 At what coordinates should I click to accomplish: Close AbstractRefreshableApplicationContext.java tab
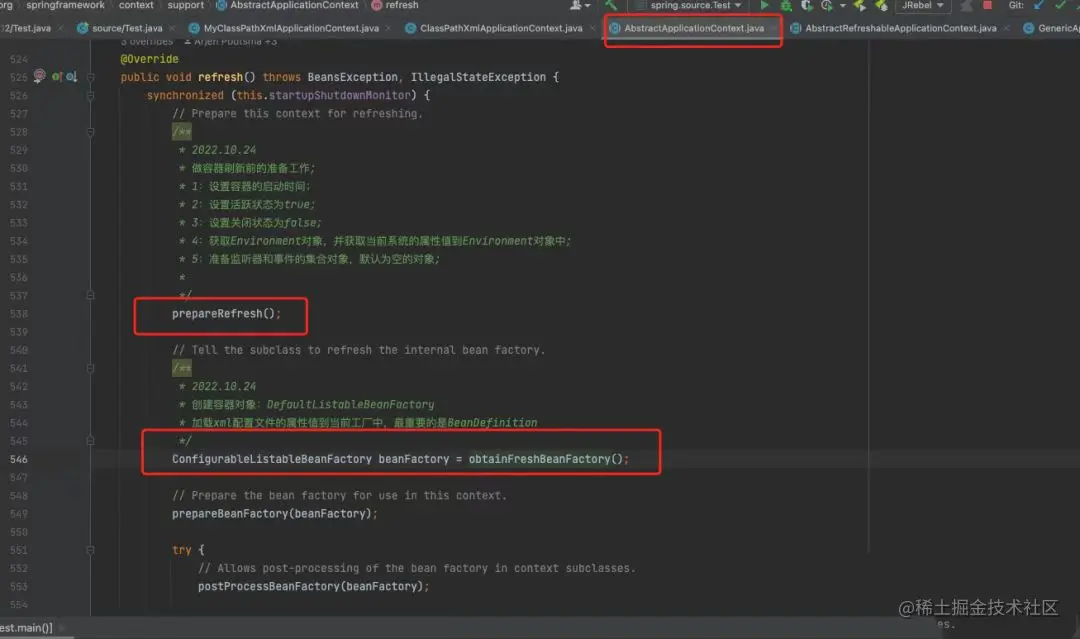[1006, 28]
